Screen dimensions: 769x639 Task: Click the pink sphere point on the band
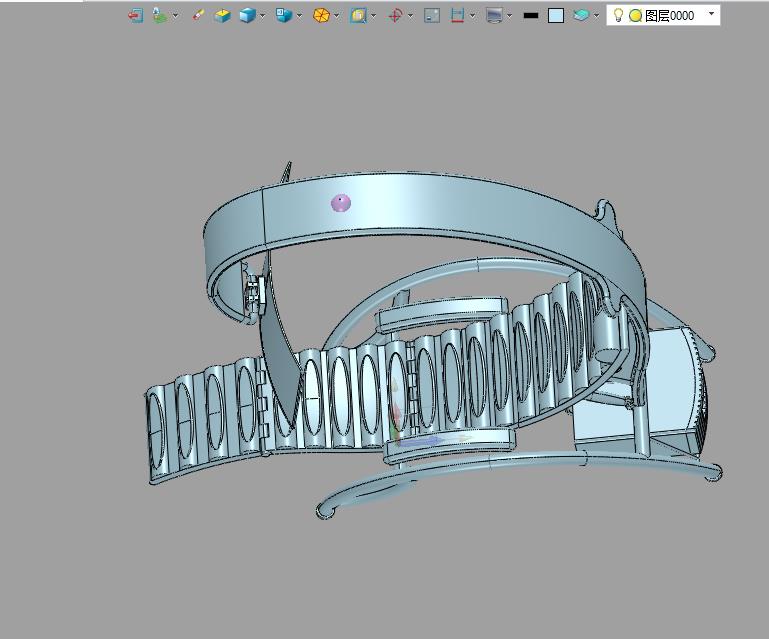coord(341,203)
